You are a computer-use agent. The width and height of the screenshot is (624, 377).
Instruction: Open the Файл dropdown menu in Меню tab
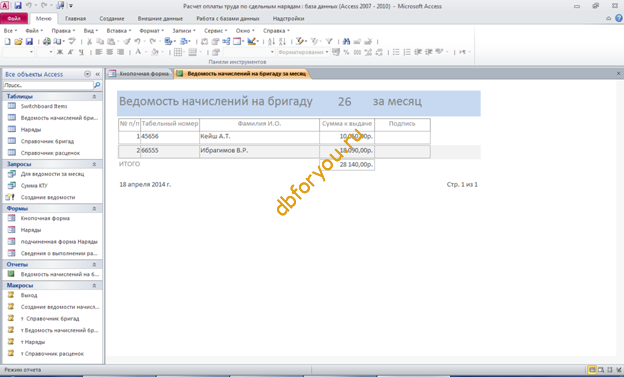point(34,31)
